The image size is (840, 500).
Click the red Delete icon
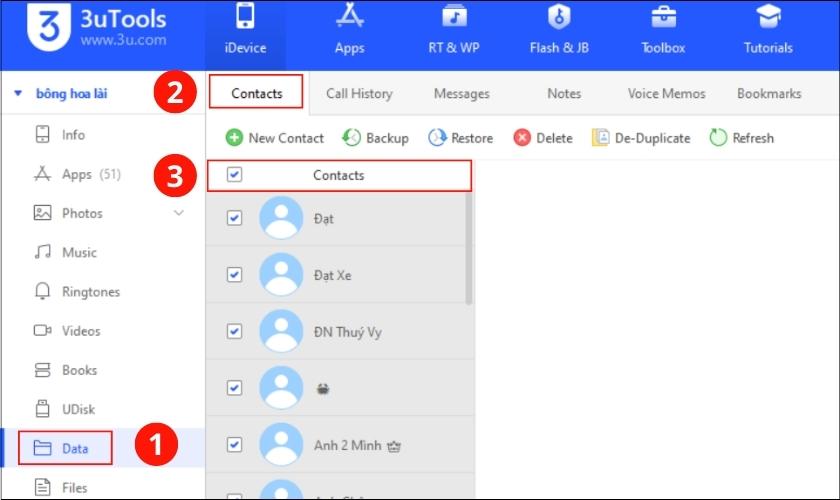tap(522, 138)
